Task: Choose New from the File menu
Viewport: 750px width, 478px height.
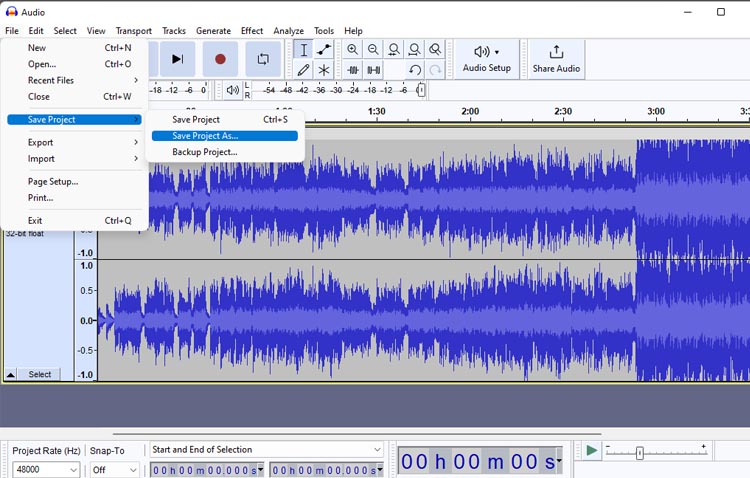Action: tap(74, 48)
